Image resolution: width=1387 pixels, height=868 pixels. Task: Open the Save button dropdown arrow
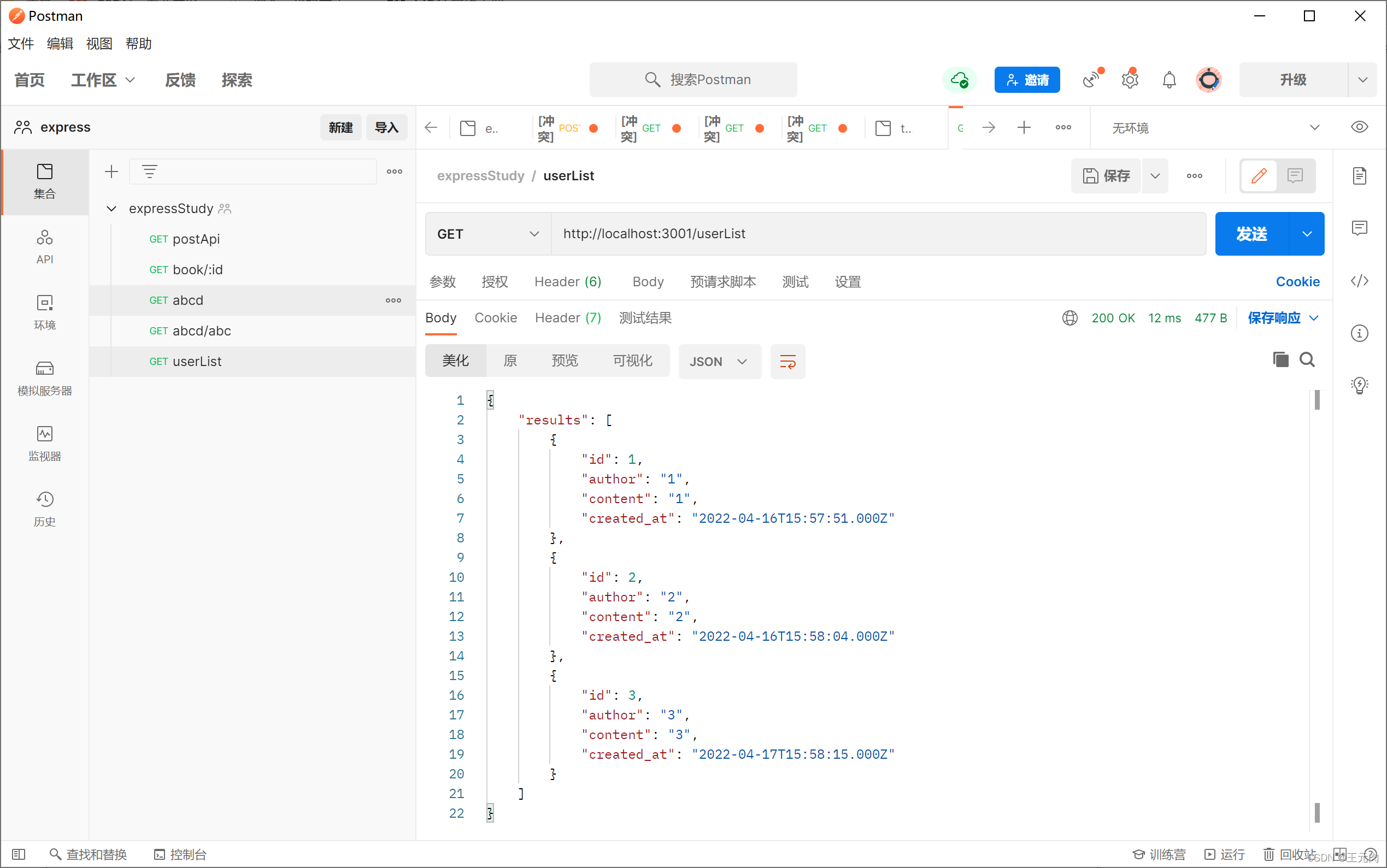point(1155,176)
